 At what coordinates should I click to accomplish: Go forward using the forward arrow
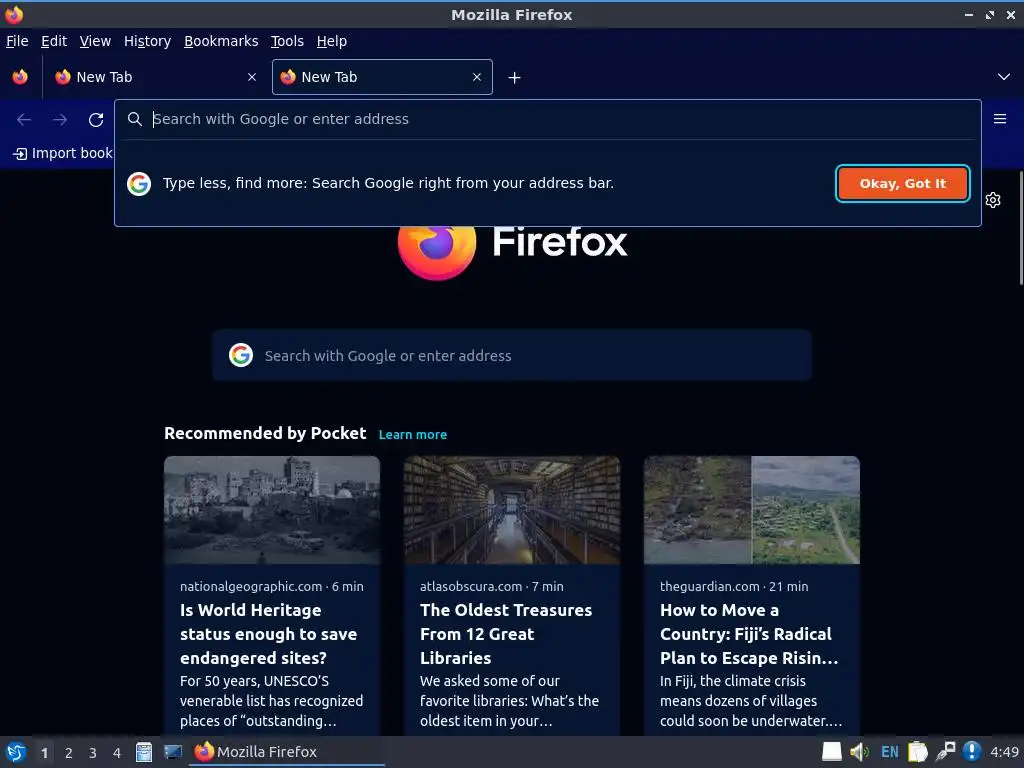[60, 120]
